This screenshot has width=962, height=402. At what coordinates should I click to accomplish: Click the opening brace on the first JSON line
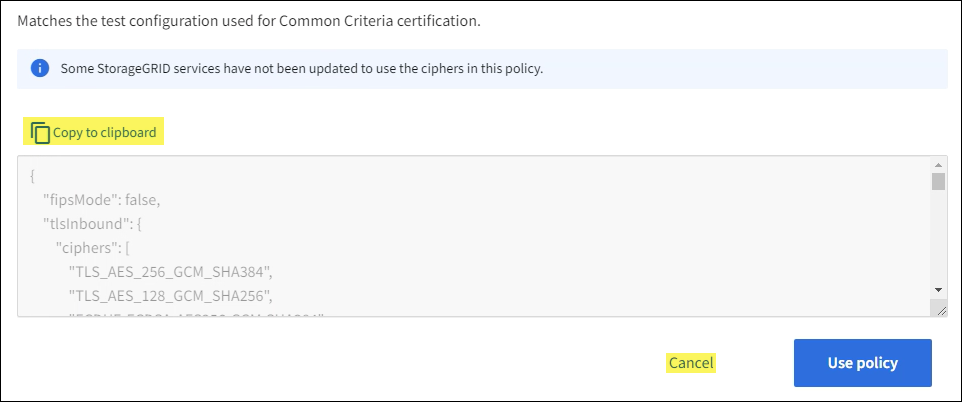33,176
